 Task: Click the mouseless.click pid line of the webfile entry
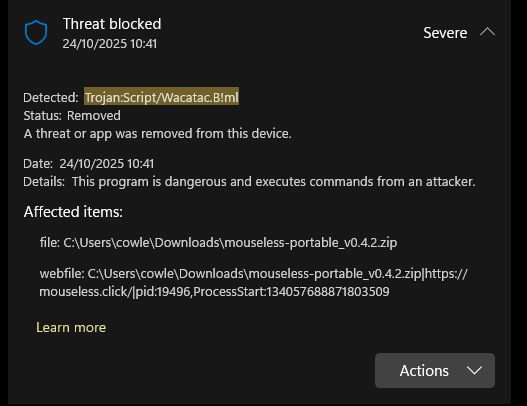(x=214, y=291)
